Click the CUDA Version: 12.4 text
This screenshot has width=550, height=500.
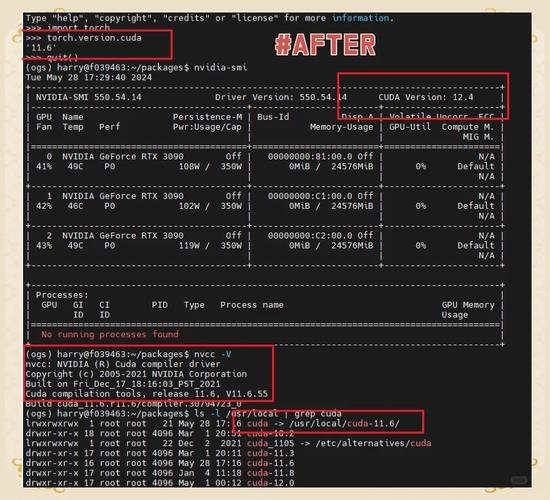(x=425, y=97)
